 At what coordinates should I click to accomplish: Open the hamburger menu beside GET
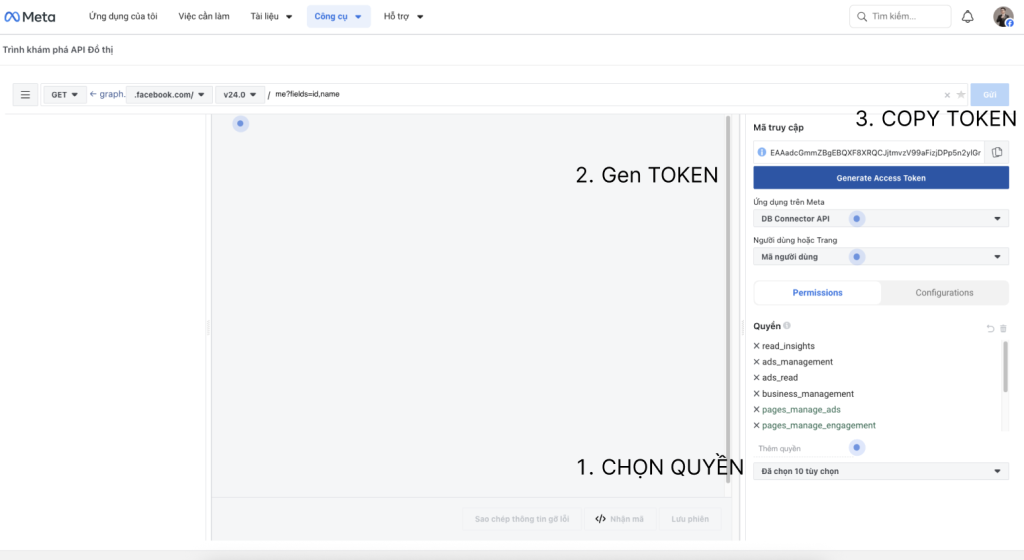tap(26, 95)
